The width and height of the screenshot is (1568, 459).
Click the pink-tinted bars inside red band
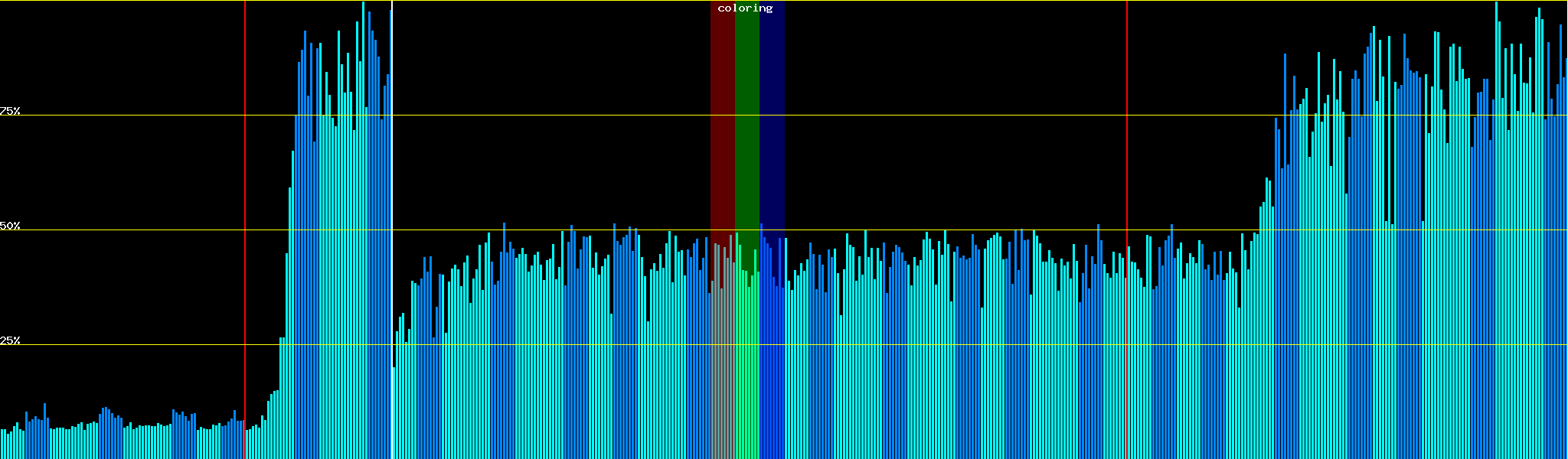[x=722, y=367]
